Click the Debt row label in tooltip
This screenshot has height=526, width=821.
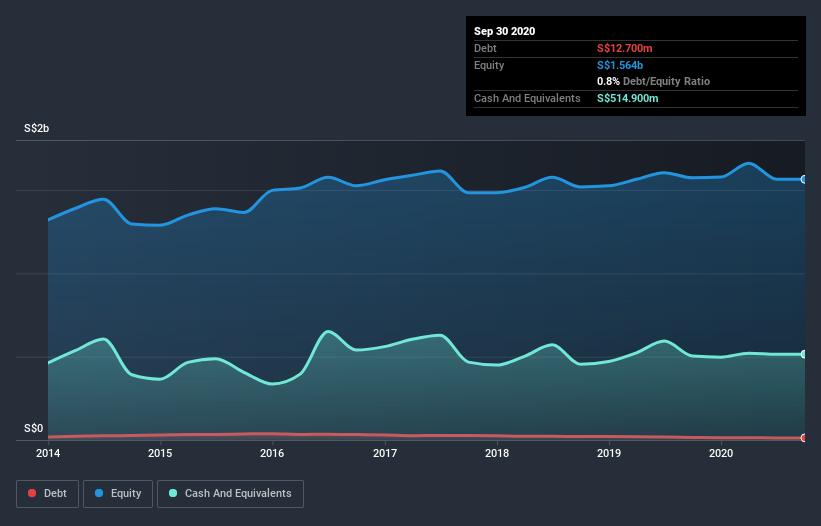pos(485,48)
